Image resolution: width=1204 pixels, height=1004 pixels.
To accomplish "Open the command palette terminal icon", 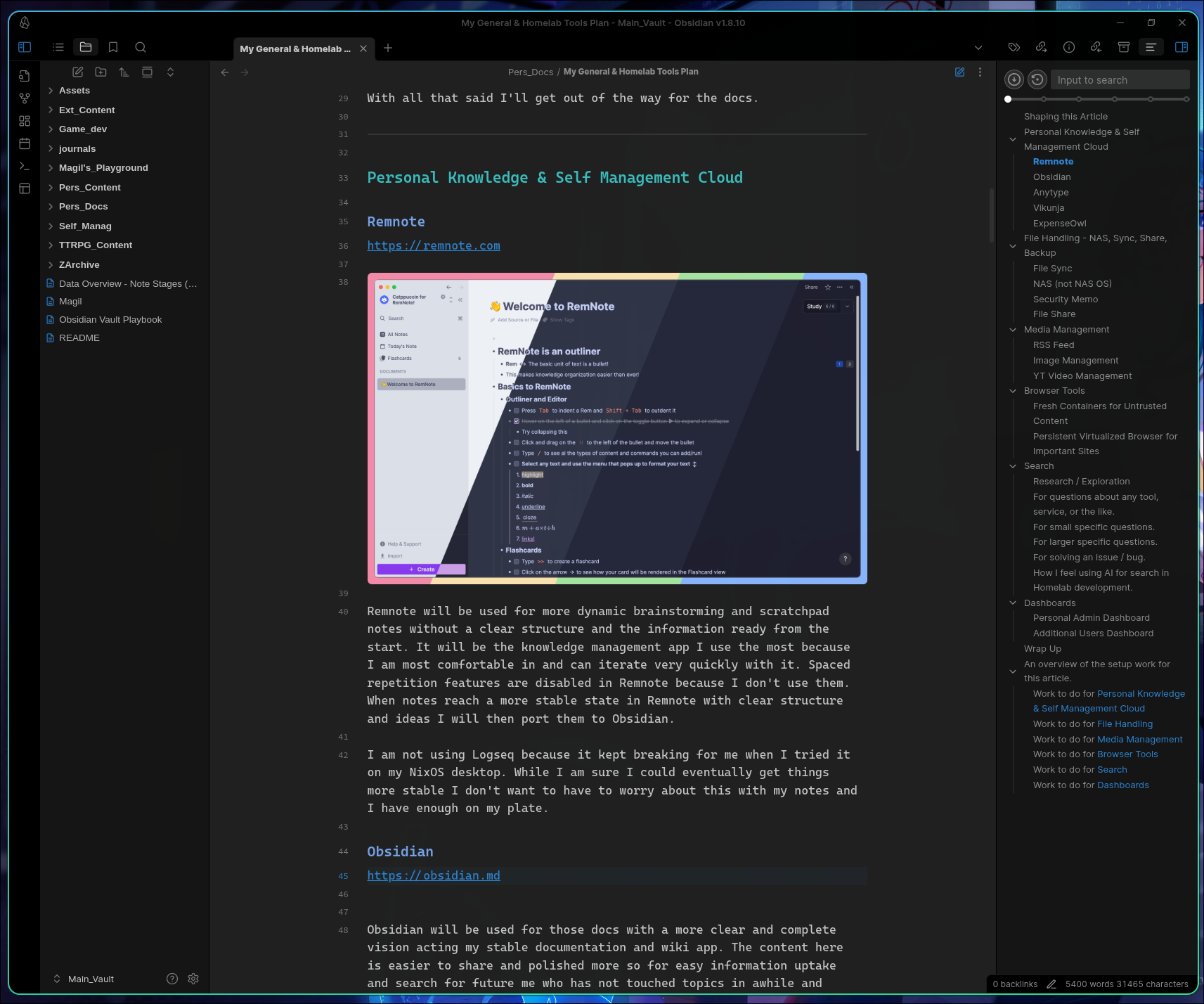I will click(25, 166).
